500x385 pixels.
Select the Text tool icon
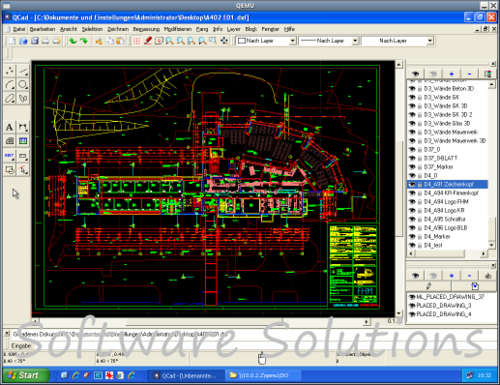pos(10,127)
